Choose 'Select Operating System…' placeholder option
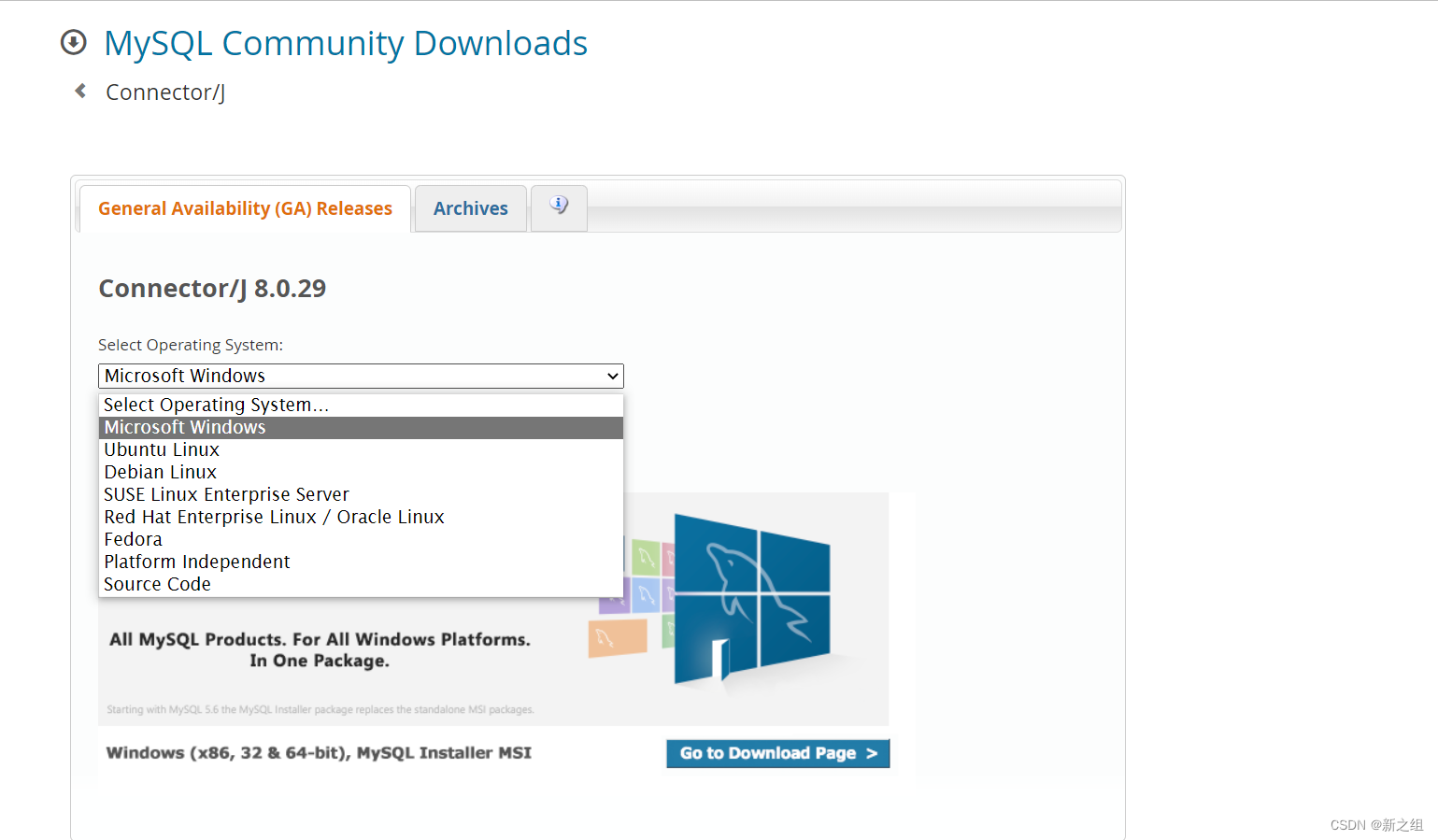Viewport: 1438px width, 840px height. [361, 405]
